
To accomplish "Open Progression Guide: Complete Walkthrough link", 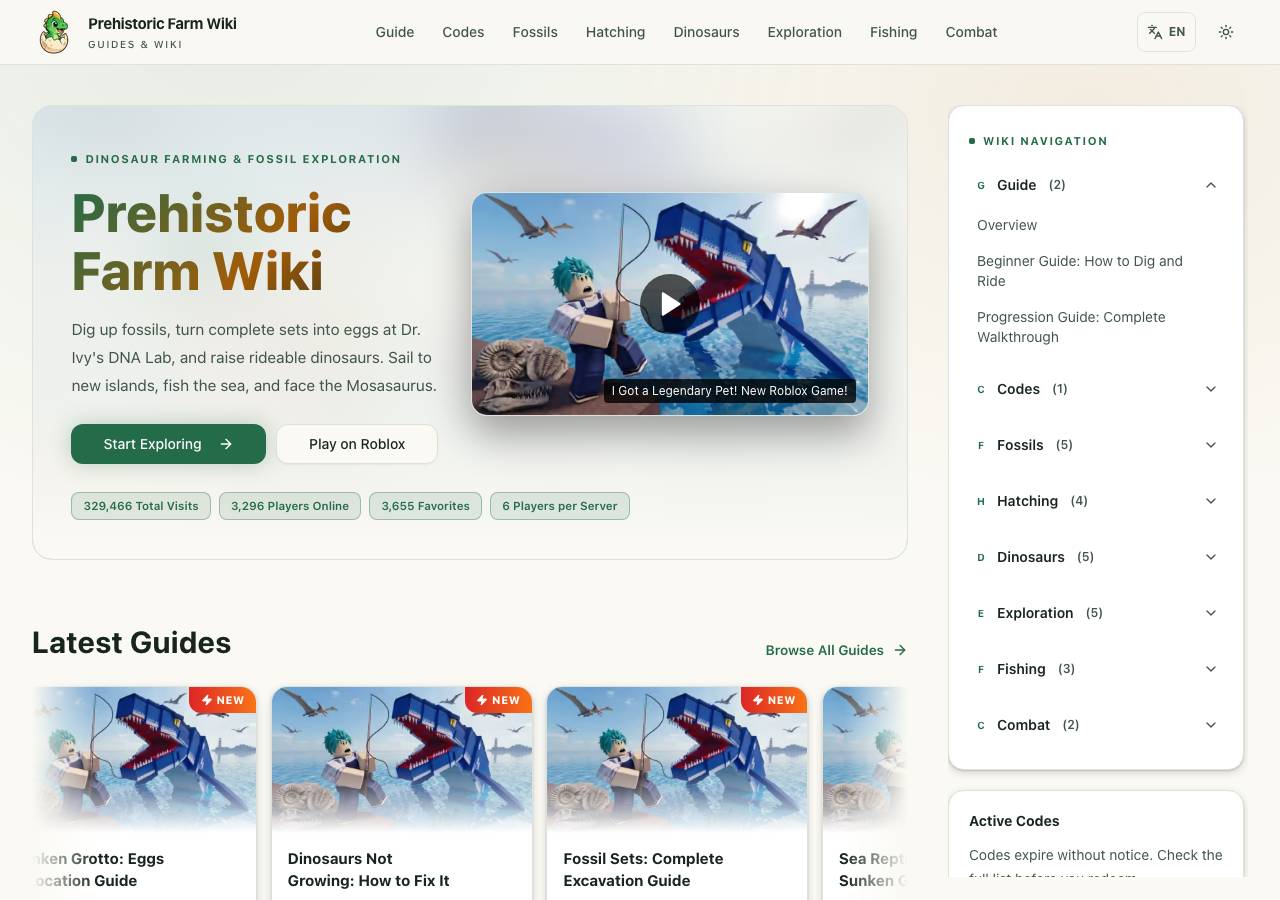I will click(x=1071, y=327).
